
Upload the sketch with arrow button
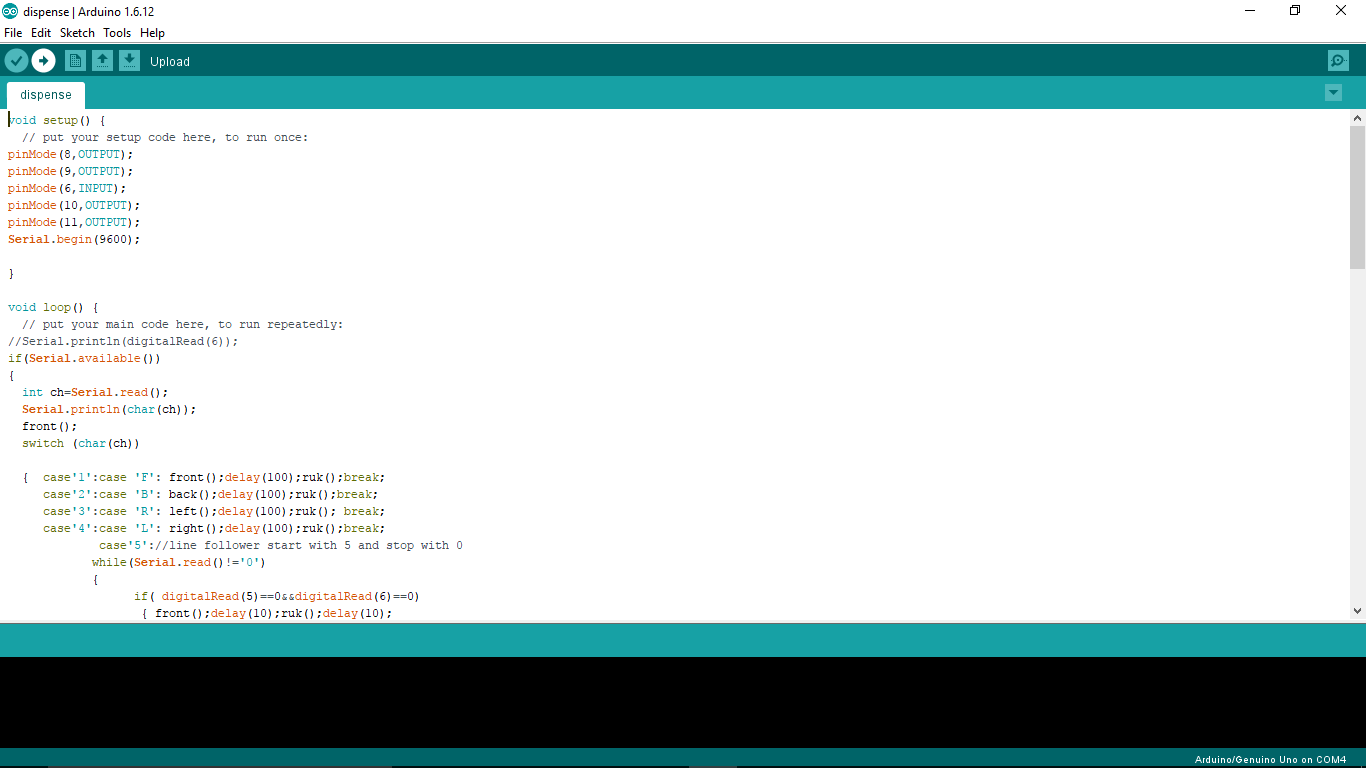click(x=43, y=61)
